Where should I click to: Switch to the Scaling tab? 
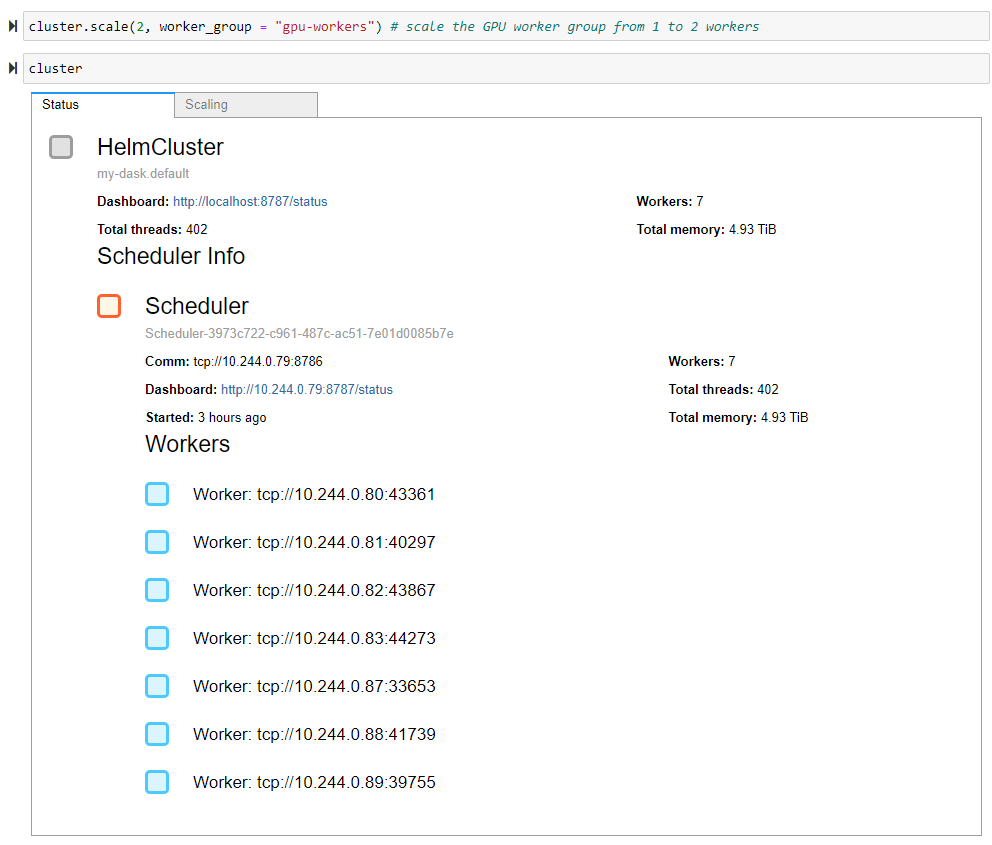(206, 104)
